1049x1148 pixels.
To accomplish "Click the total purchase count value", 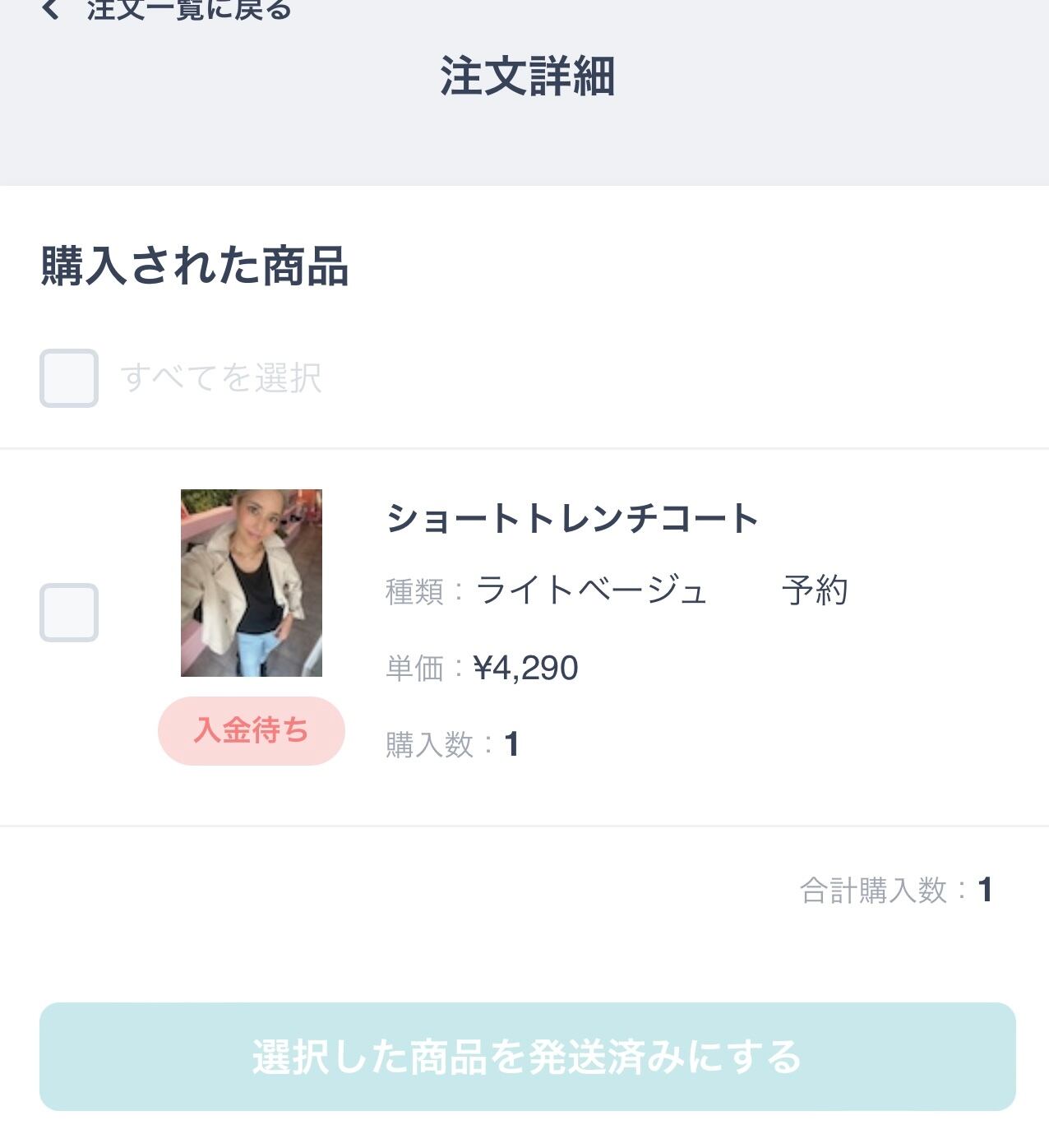I will coord(985,891).
